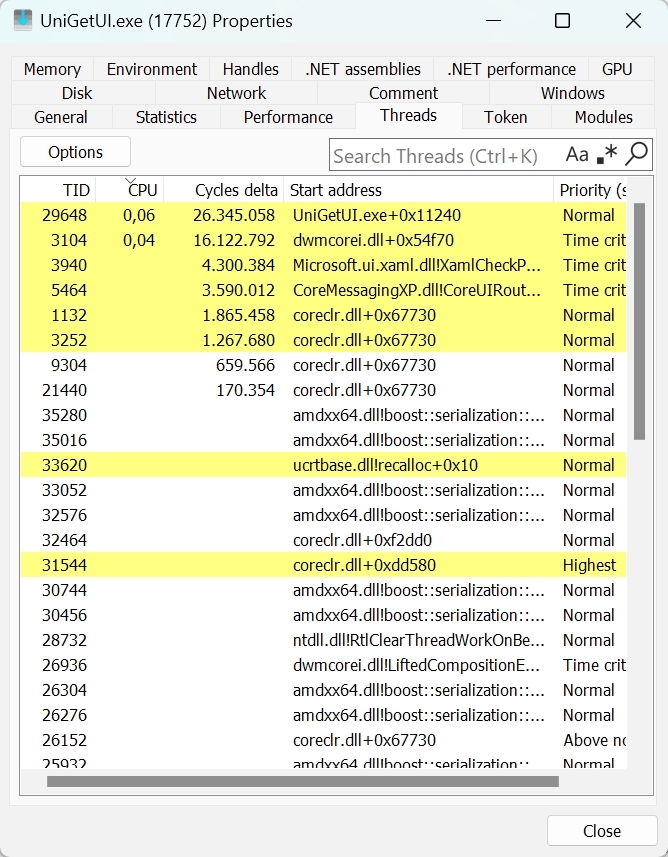The width and height of the screenshot is (668, 857).
Task: Select thread row TID 26276
Action: [x=324, y=715]
